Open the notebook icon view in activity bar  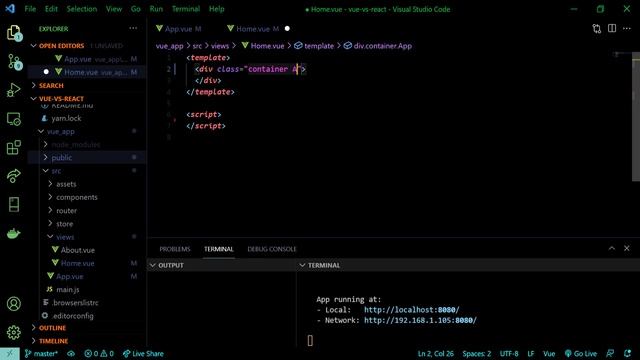(x=14, y=204)
